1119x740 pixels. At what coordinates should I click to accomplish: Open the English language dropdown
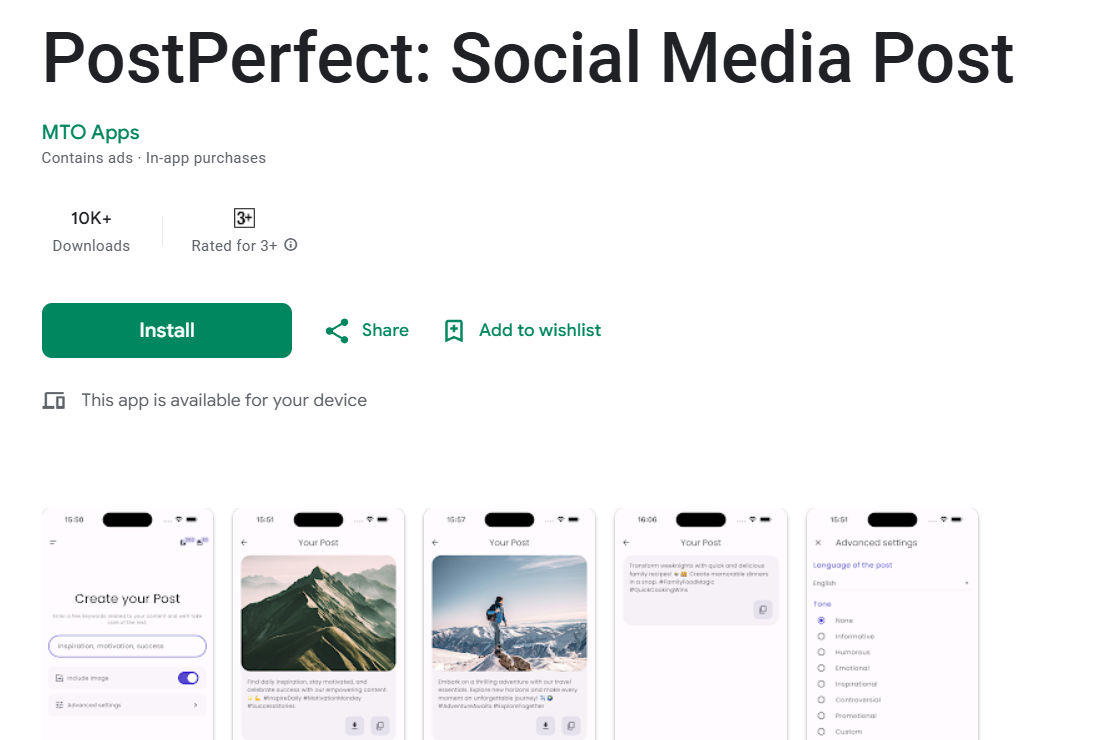coord(891,583)
